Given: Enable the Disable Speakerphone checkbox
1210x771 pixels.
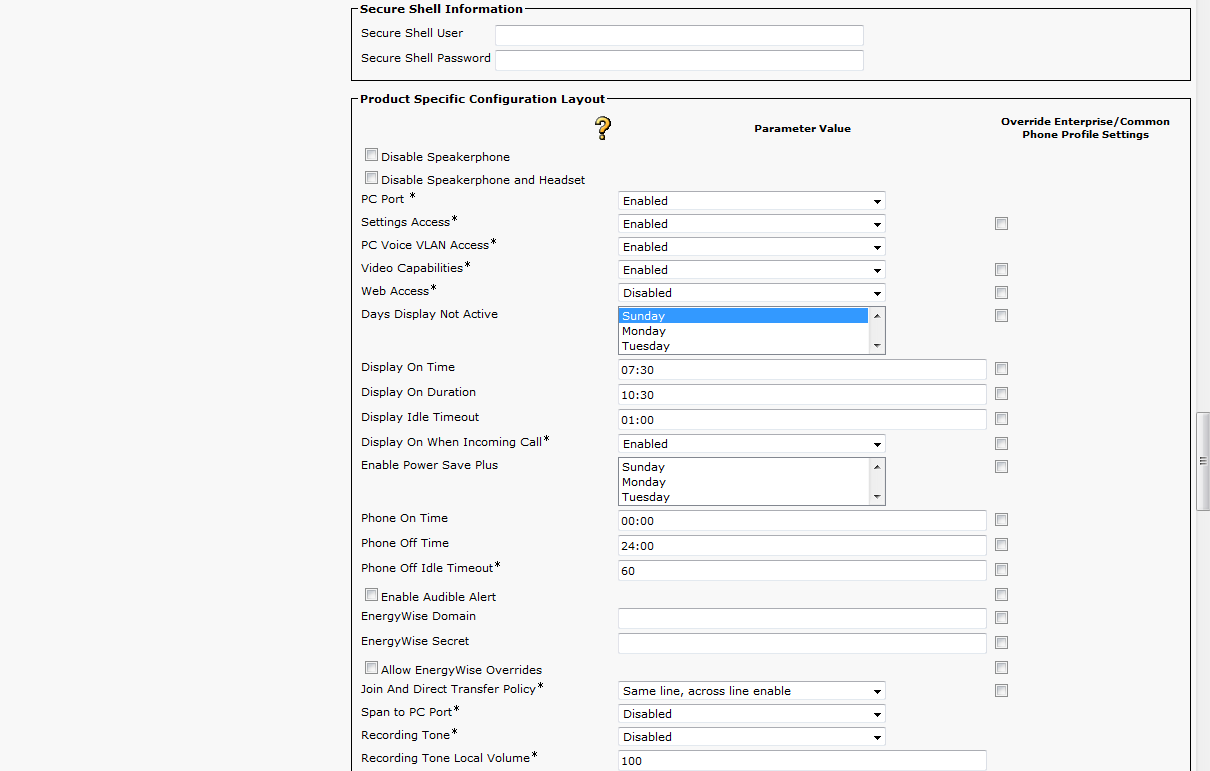Looking at the screenshot, I should (372, 156).
